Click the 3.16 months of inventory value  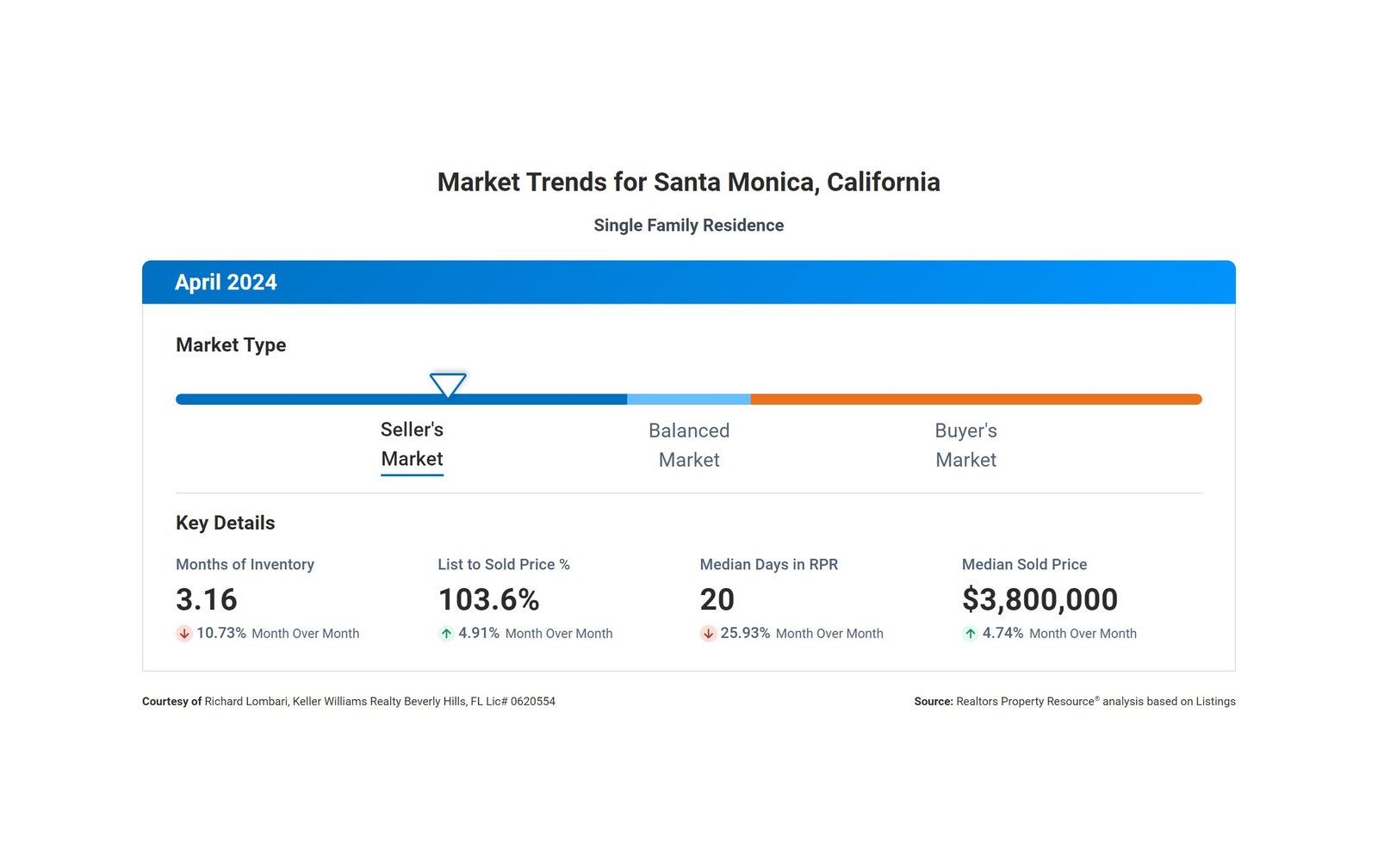(x=207, y=599)
